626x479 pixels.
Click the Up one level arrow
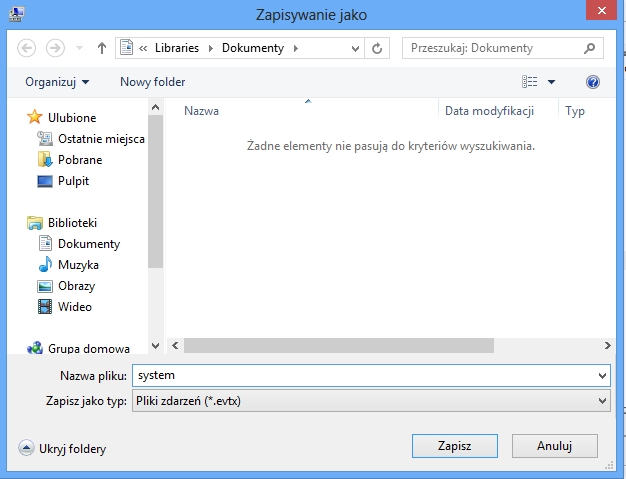101,48
